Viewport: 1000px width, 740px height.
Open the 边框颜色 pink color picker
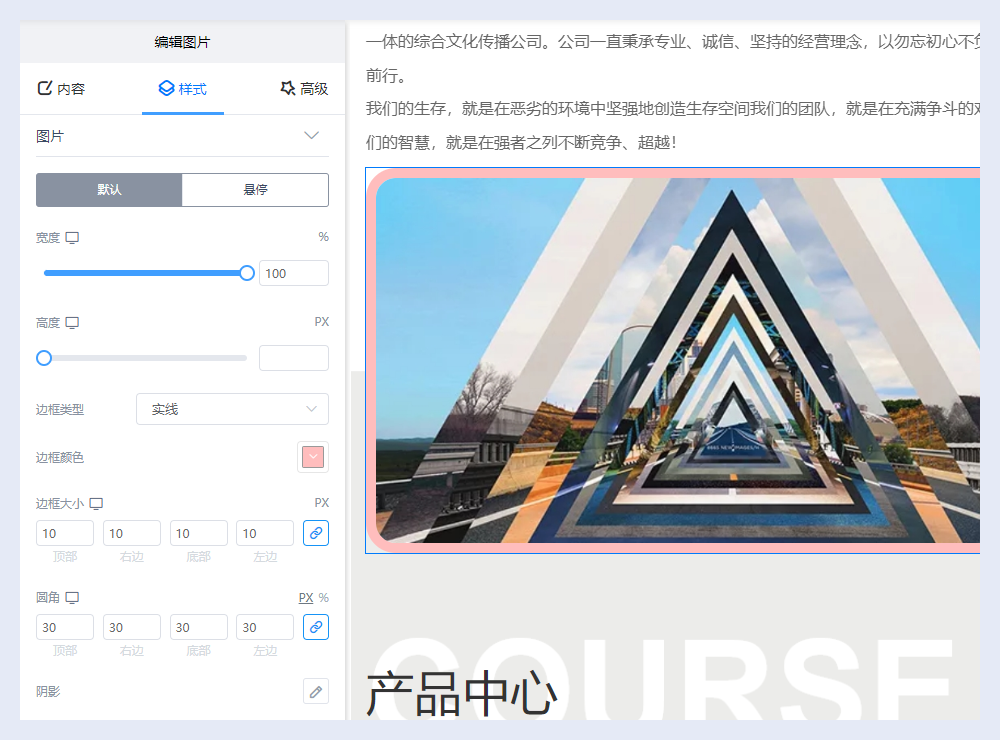[x=313, y=457]
